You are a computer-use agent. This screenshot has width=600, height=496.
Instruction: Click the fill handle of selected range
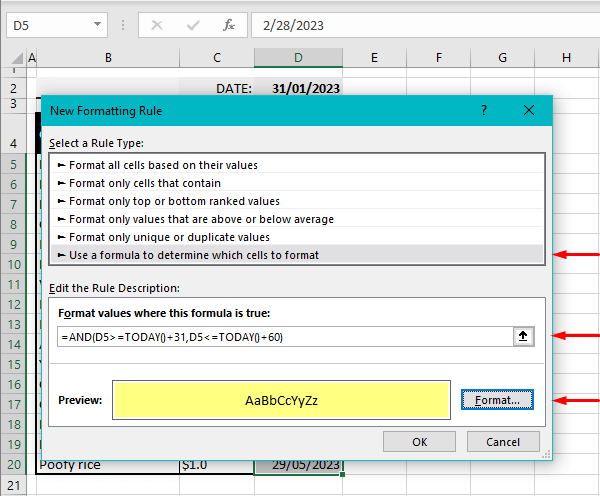click(342, 475)
